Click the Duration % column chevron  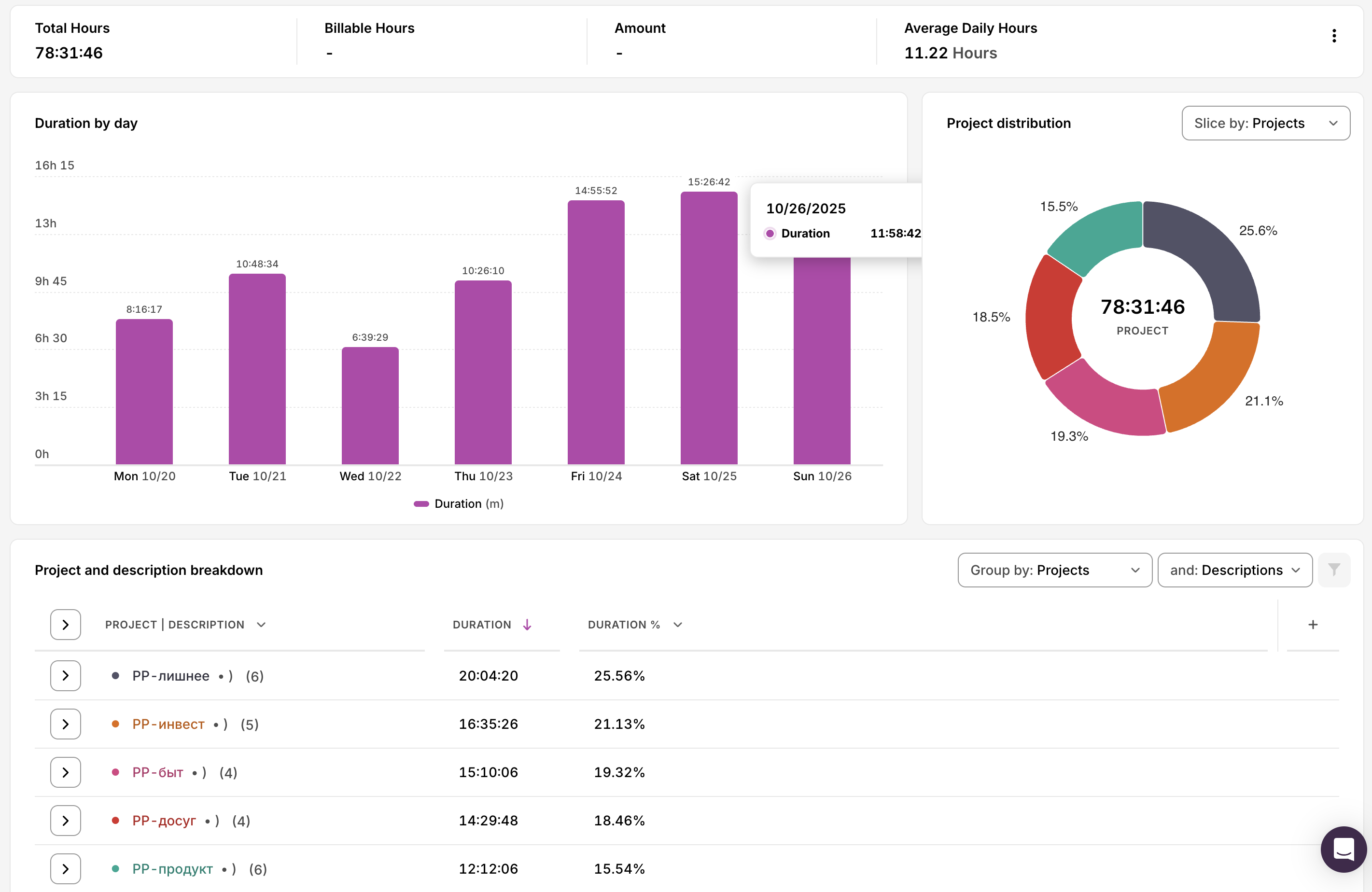click(x=678, y=625)
